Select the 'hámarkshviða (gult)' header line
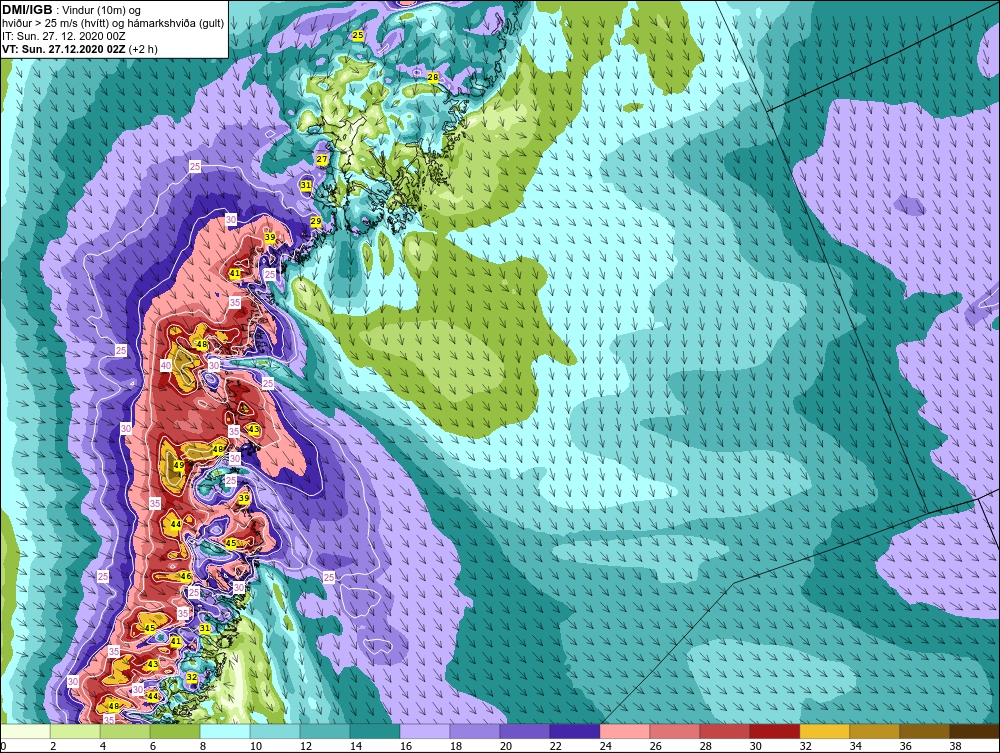Viewport: 1000px width, 753px height. pyautogui.click(x=113, y=24)
